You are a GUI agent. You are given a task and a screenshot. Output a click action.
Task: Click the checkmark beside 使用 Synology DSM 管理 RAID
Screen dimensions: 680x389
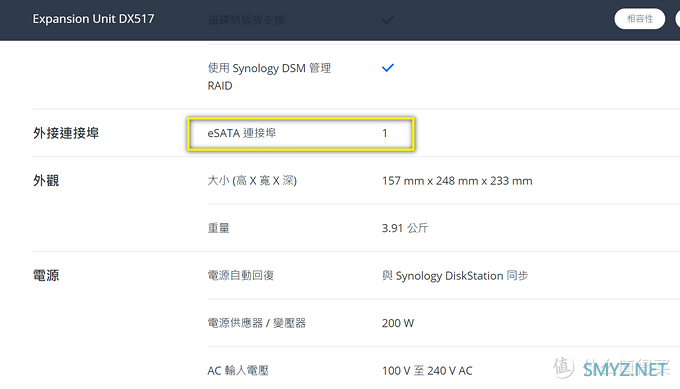[x=388, y=68]
